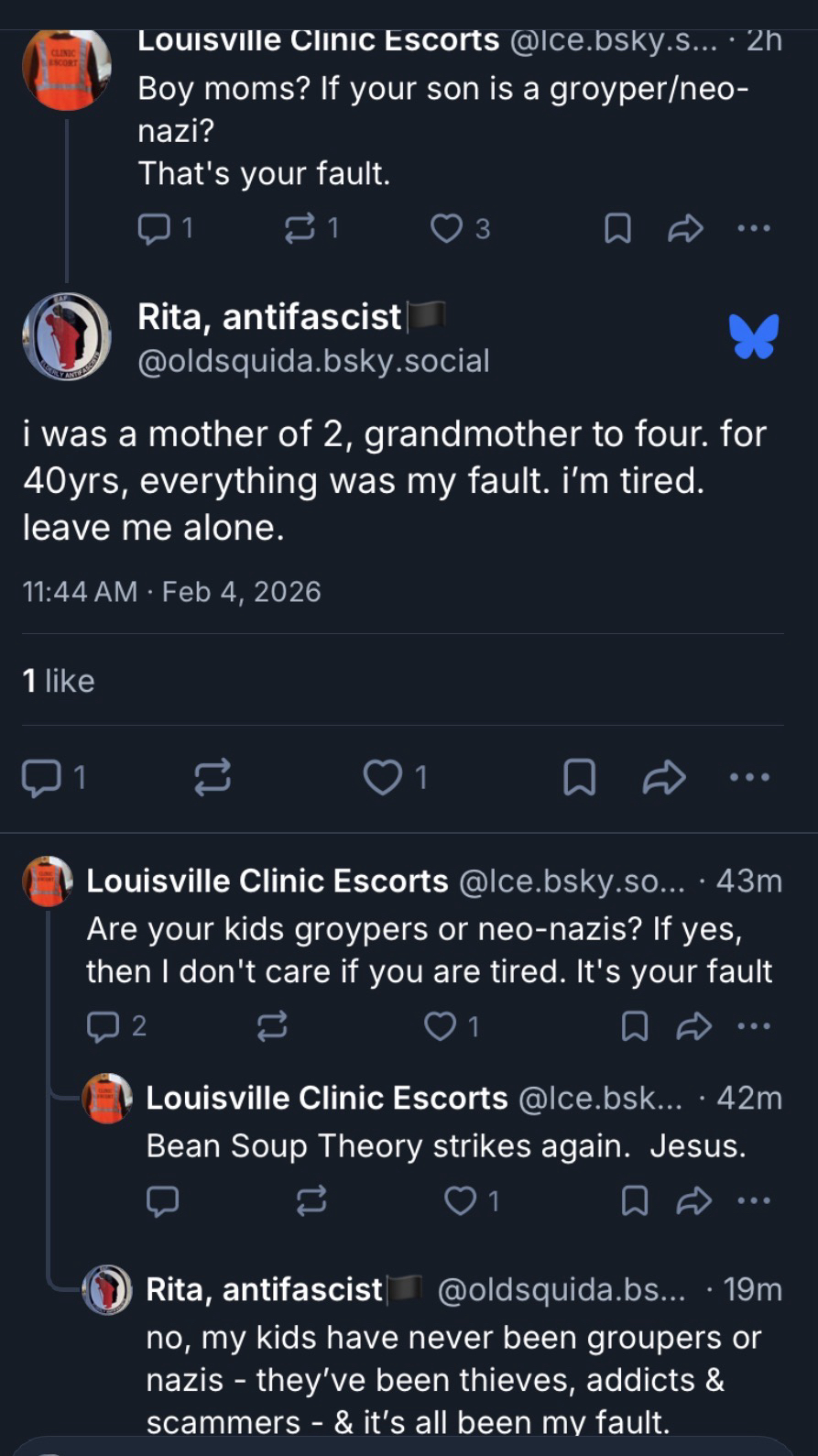Repost Rita's main post

pyautogui.click(x=213, y=778)
